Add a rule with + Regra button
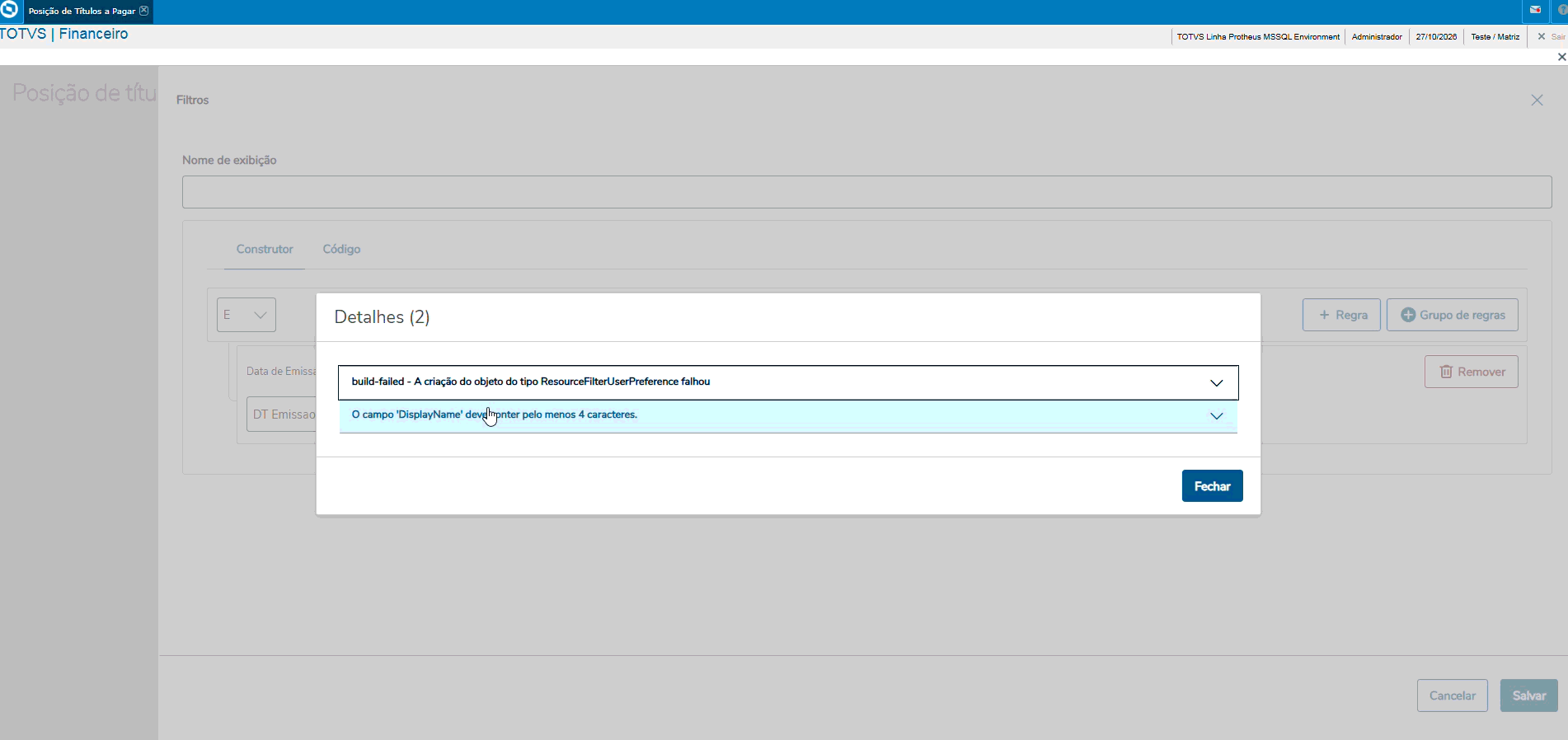Viewport: 1568px width, 740px height. pyautogui.click(x=1341, y=315)
